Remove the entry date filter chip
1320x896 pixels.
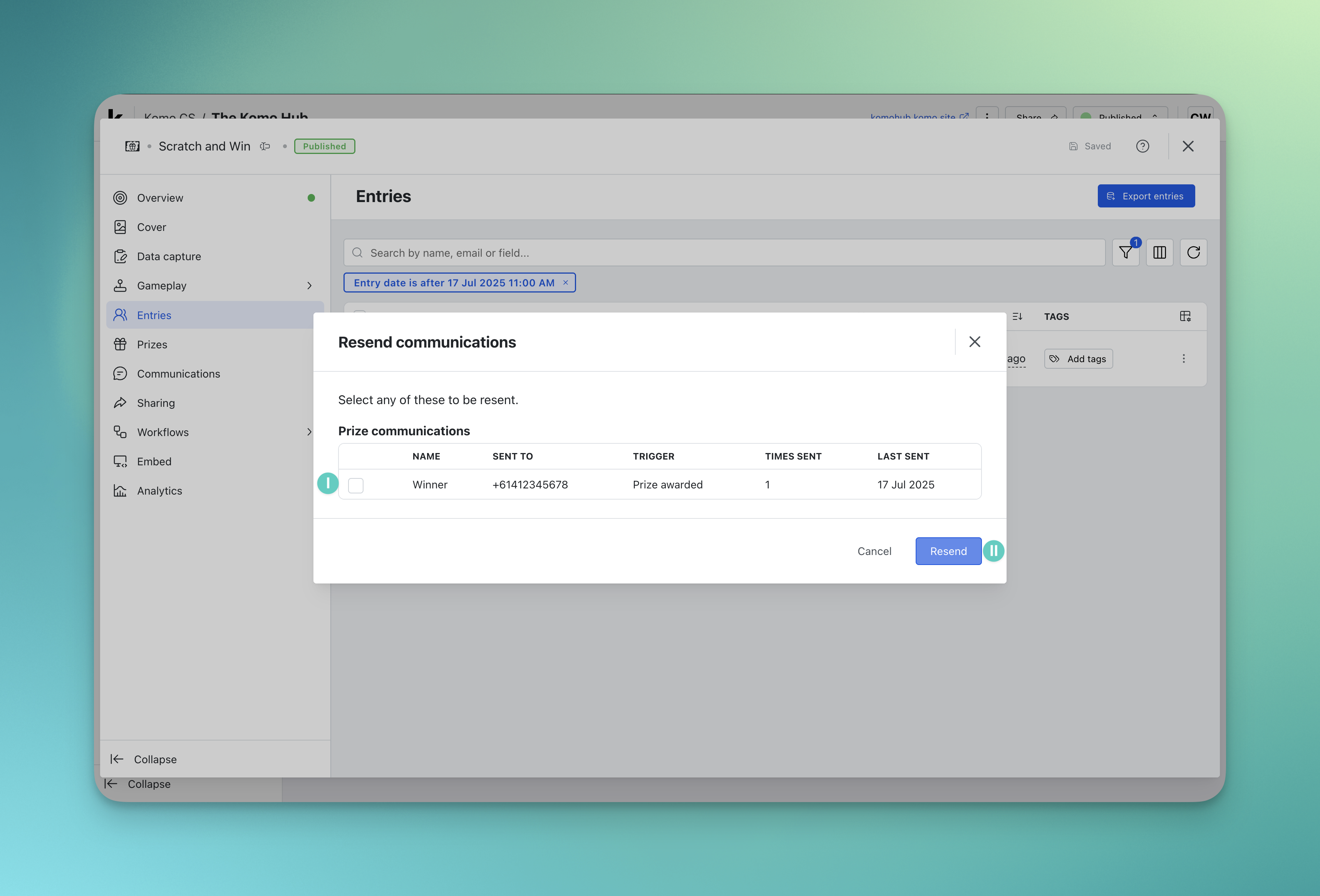(x=565, y=283)
